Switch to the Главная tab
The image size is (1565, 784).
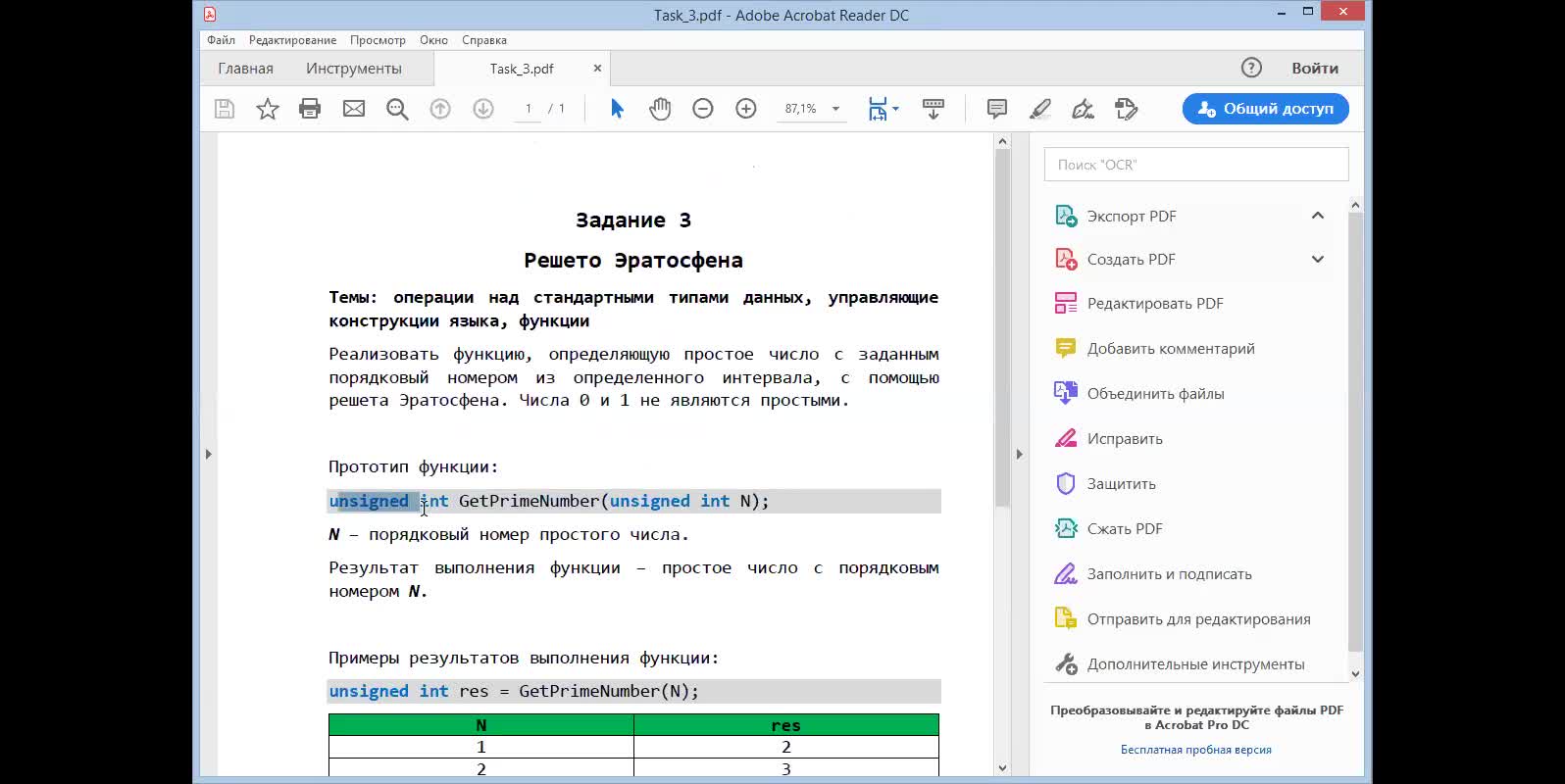pos(245,69)
